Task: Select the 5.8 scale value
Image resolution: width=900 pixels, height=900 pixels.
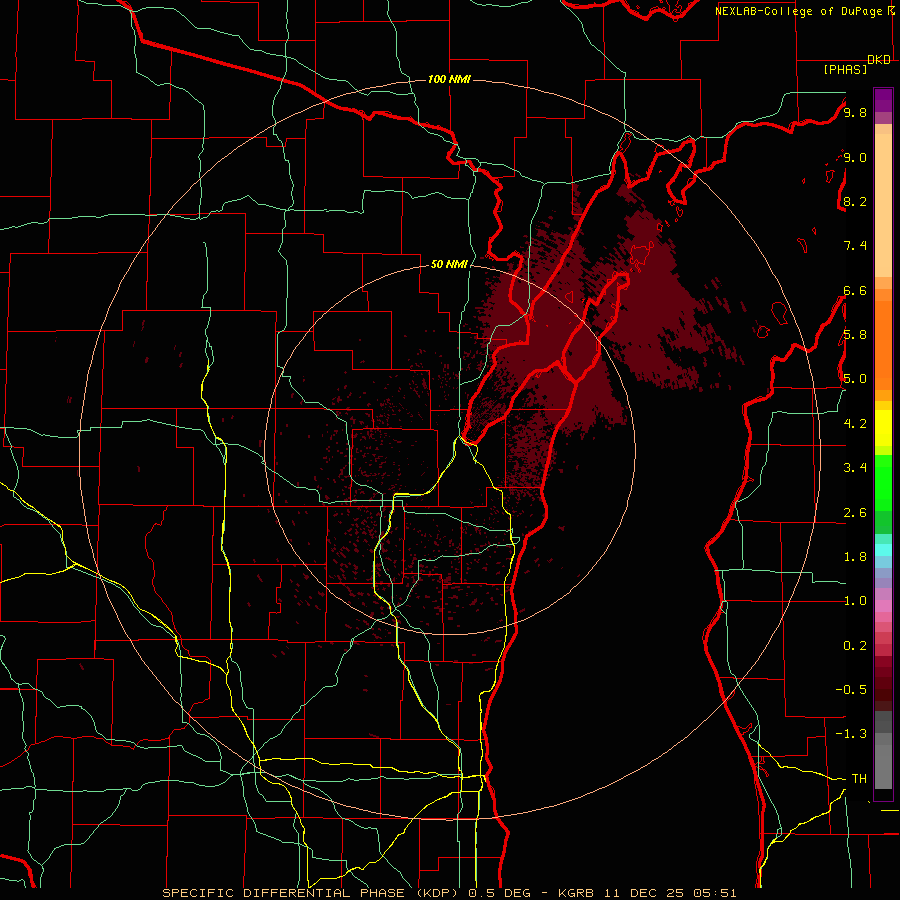Action: pos(855,335)
